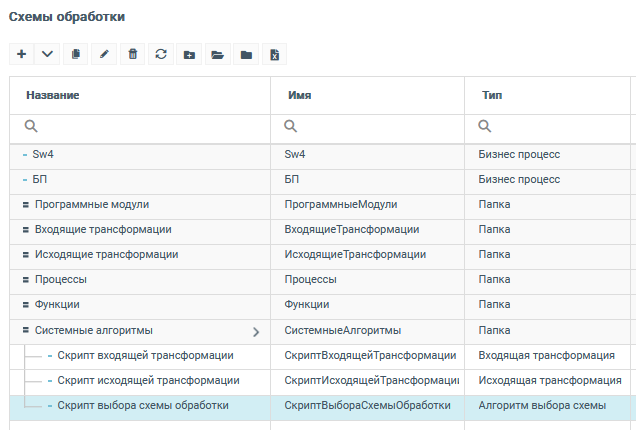Expand the Программные модули folder
The height and width of the screenshot is (430, 636).
26,205
